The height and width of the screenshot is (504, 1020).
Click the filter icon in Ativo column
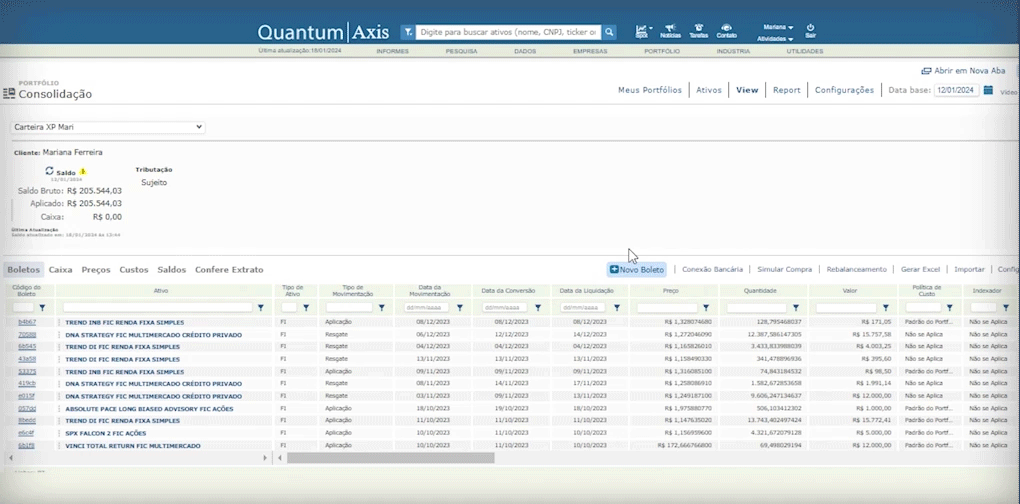261,308
